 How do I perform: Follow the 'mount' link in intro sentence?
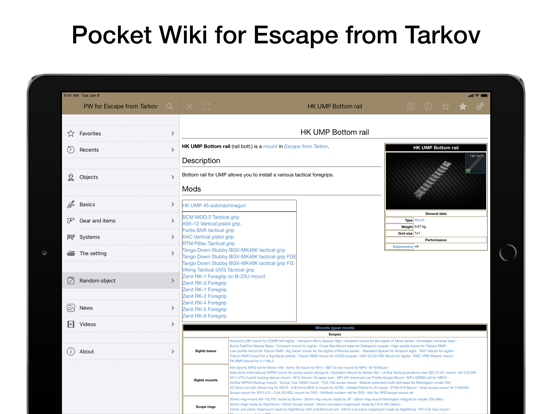click(x=270, y=146)
